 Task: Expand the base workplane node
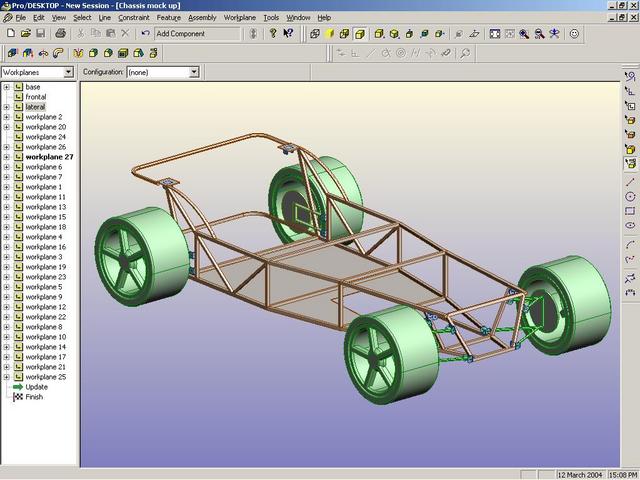pyautogui.click(x=6, y=87)
